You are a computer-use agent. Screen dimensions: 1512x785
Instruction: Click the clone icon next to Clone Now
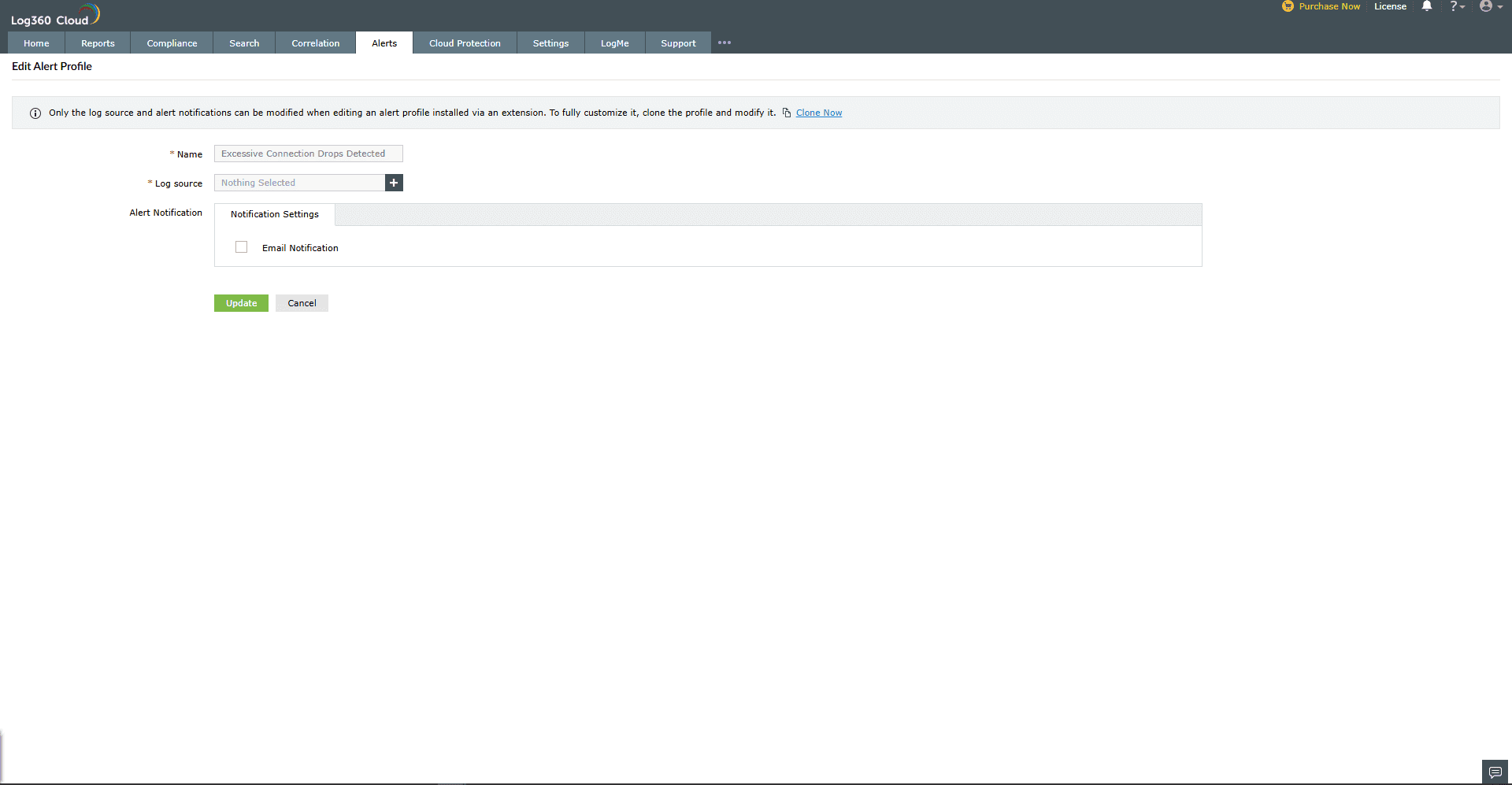click(x=787, y=113)
